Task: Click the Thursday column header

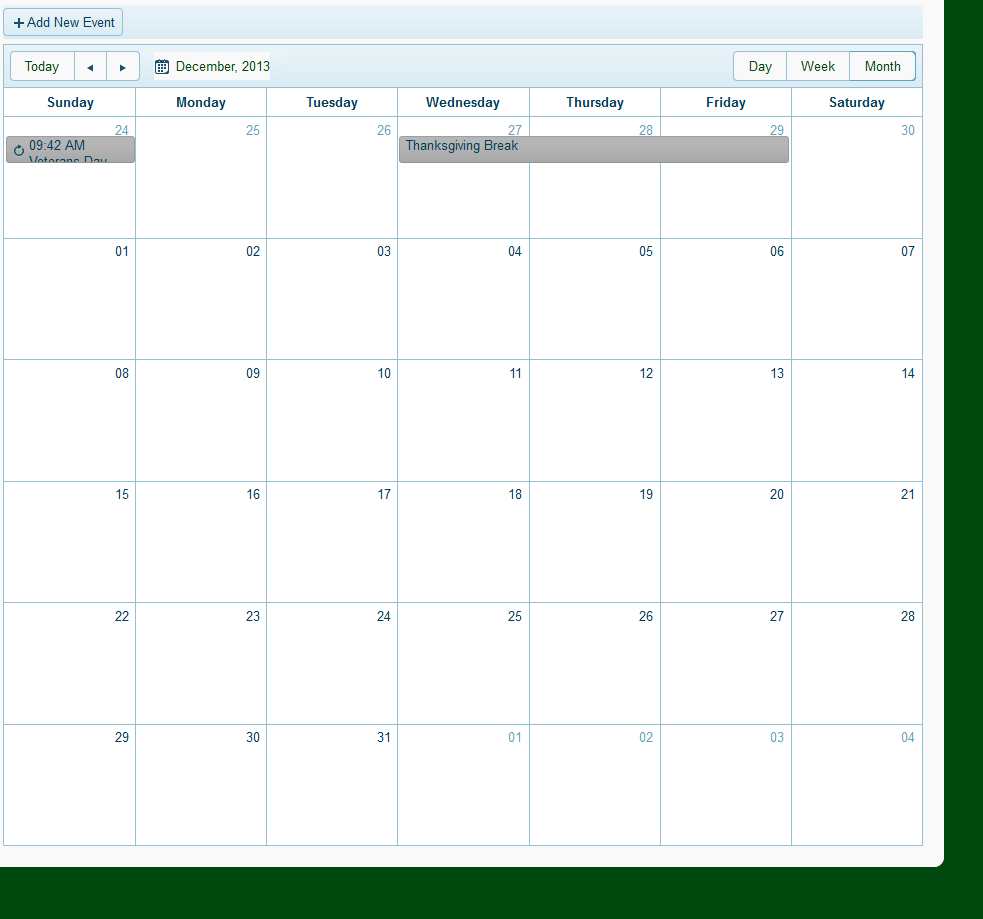Action: pyautogui.click(x=594, y=103)
